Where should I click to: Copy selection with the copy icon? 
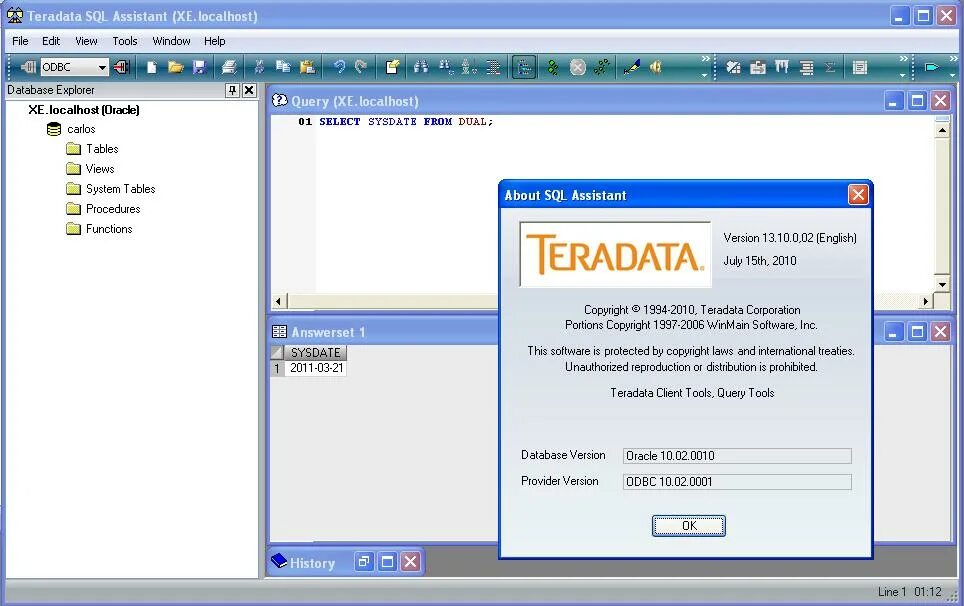[283, 67]
